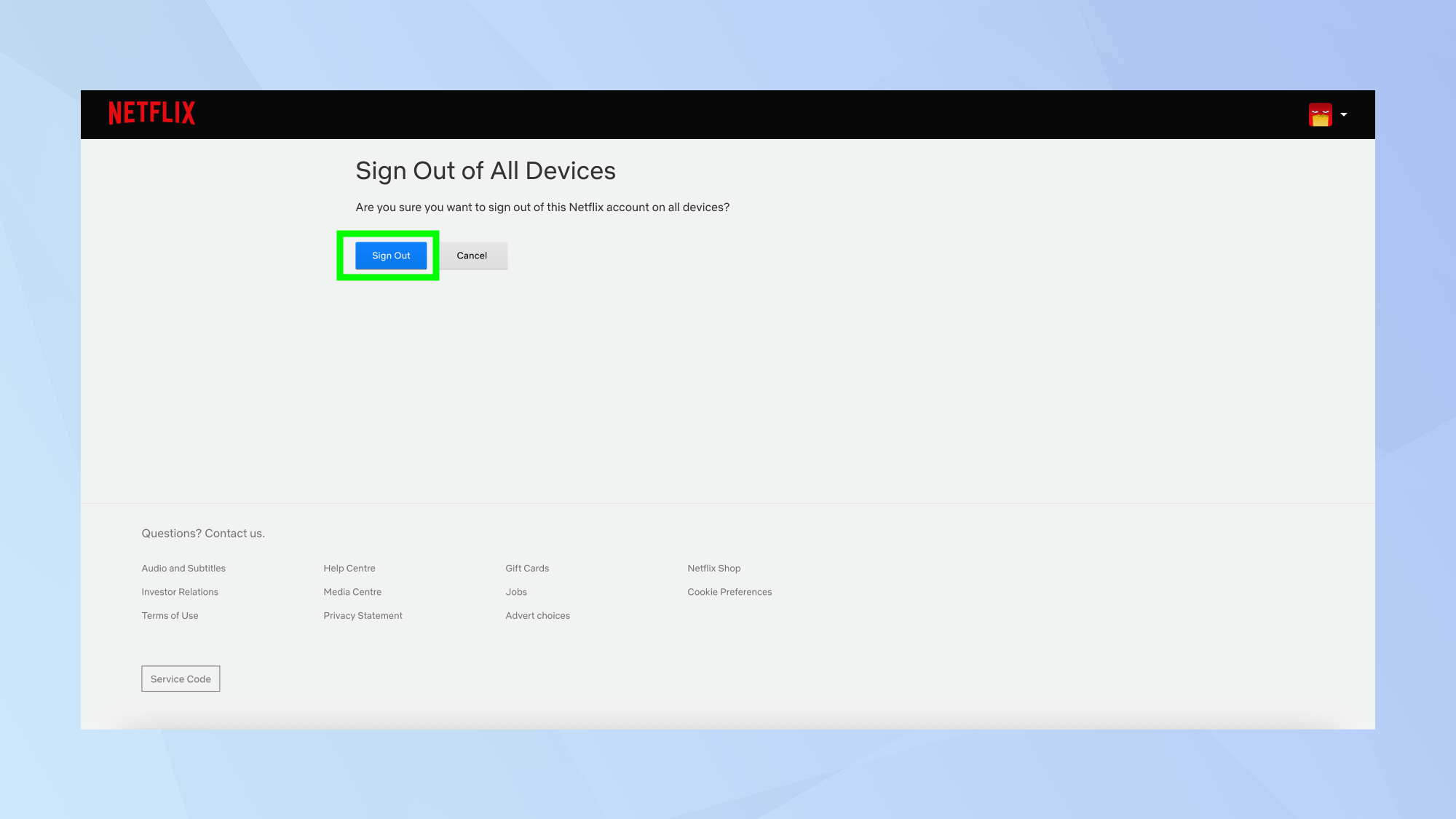Screen dimensions: 1456x819
Task: Click the red profile avatar icon
Action: [x=1320, y=114]
